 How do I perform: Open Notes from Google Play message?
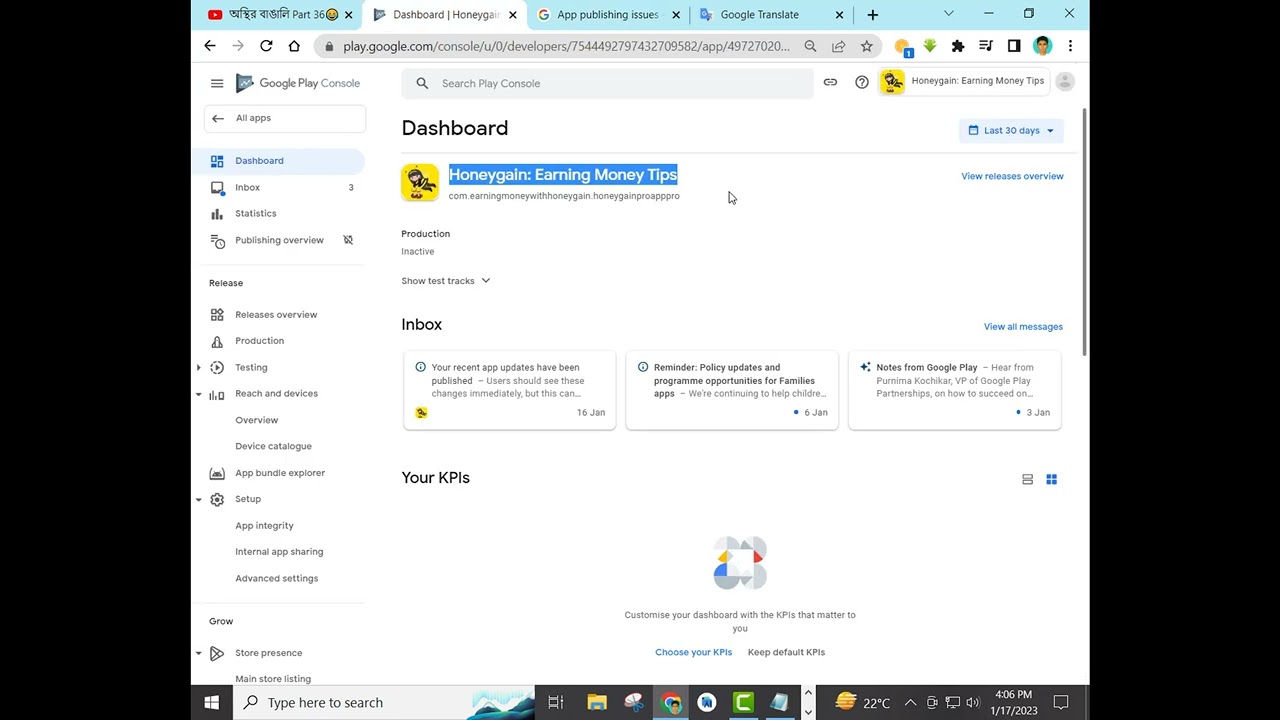click(x=954, y=390)
